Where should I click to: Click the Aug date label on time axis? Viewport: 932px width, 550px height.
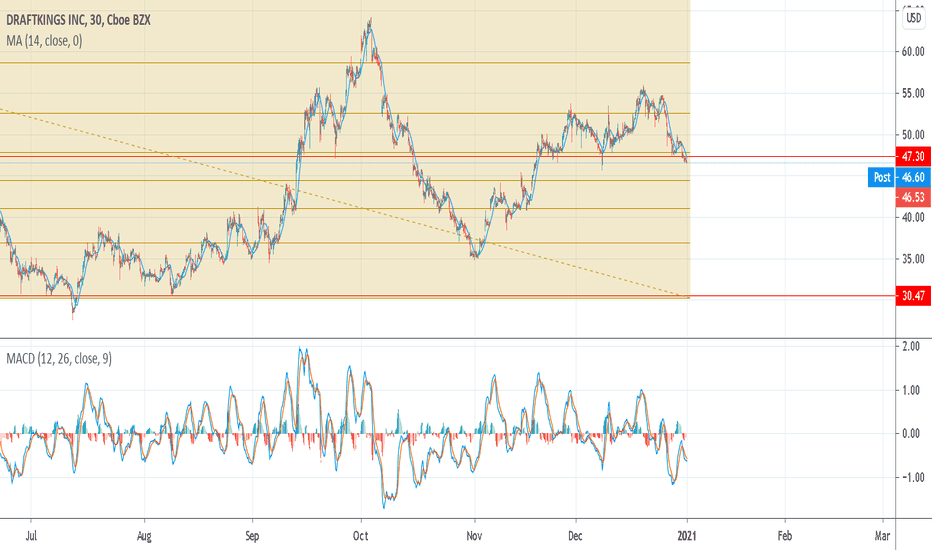pyautogui.click(x=144, y=536)
